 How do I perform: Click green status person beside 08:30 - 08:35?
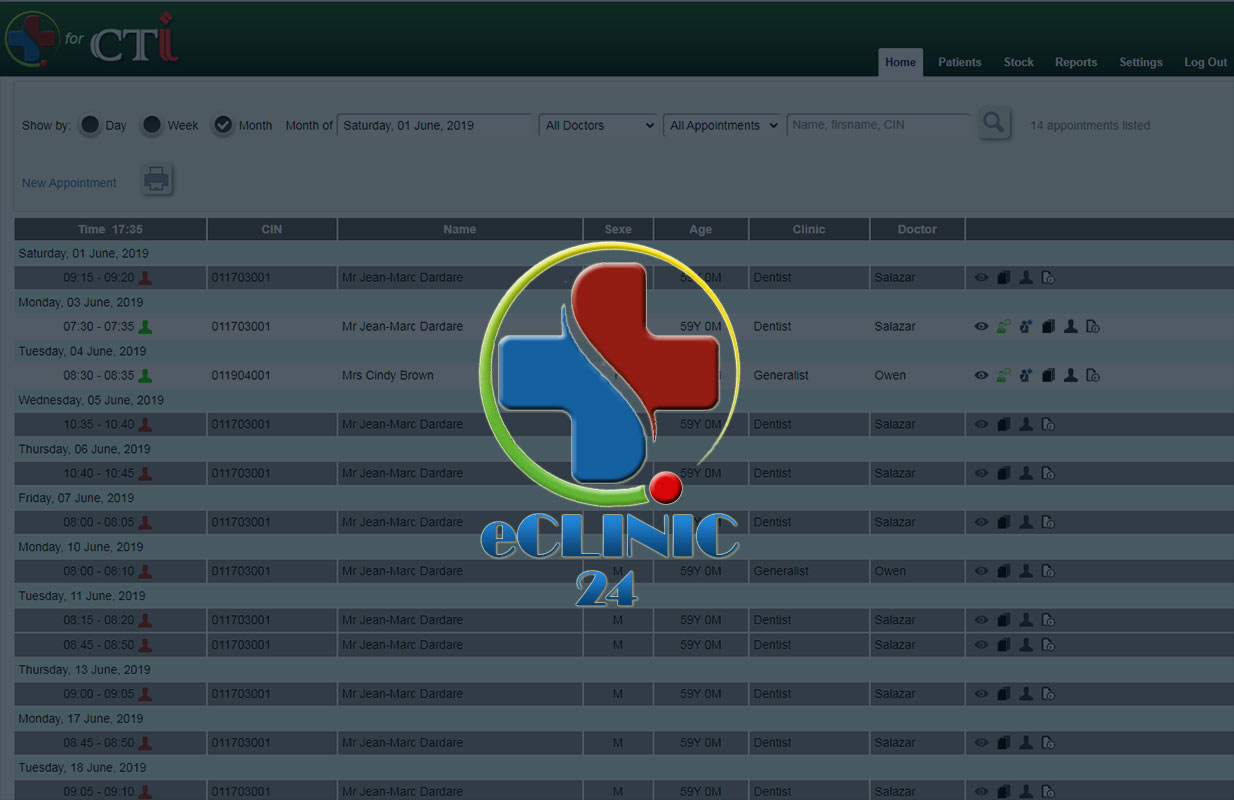tap(145, 376)
